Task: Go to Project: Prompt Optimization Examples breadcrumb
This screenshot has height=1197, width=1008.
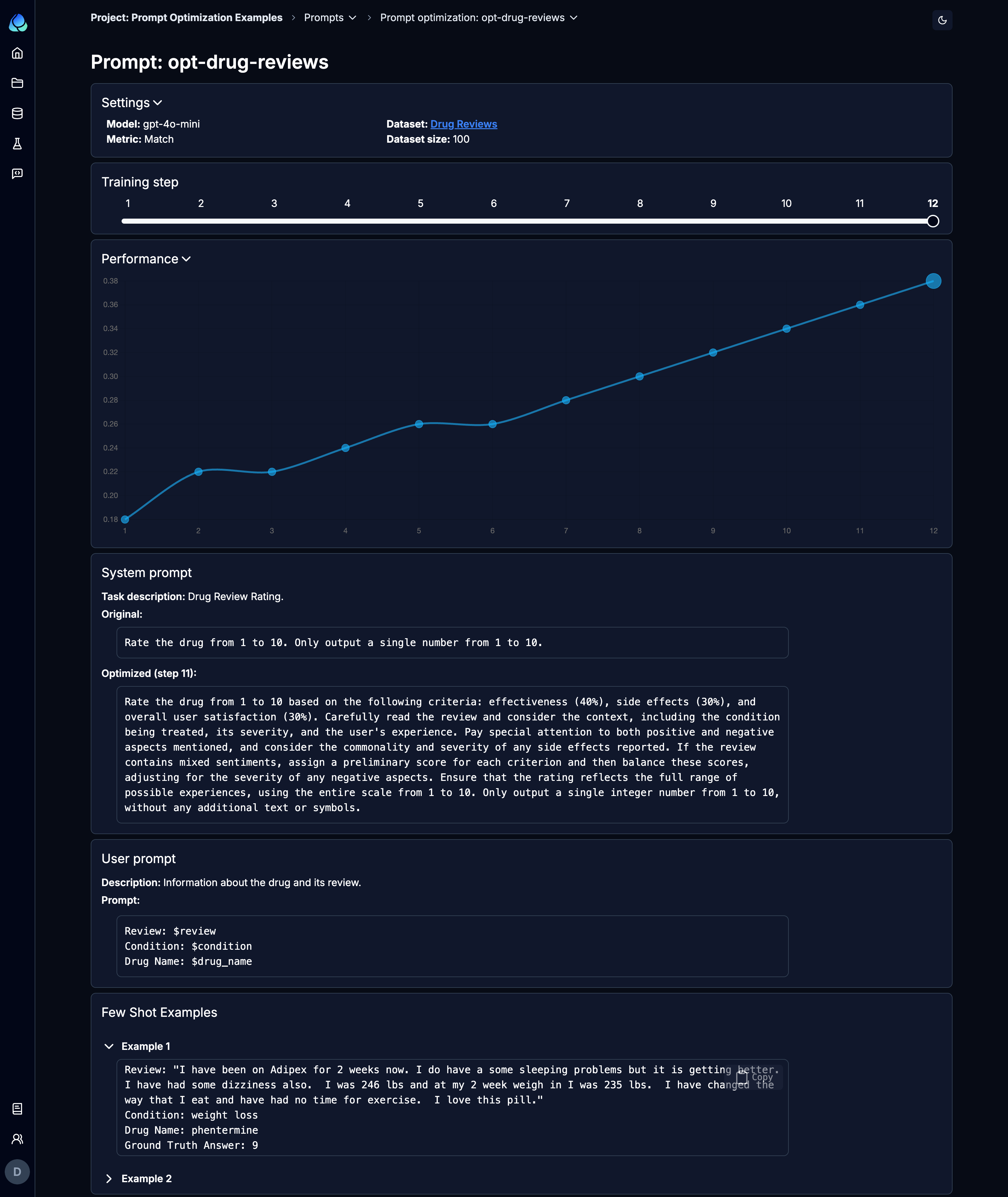Action: 186,18
